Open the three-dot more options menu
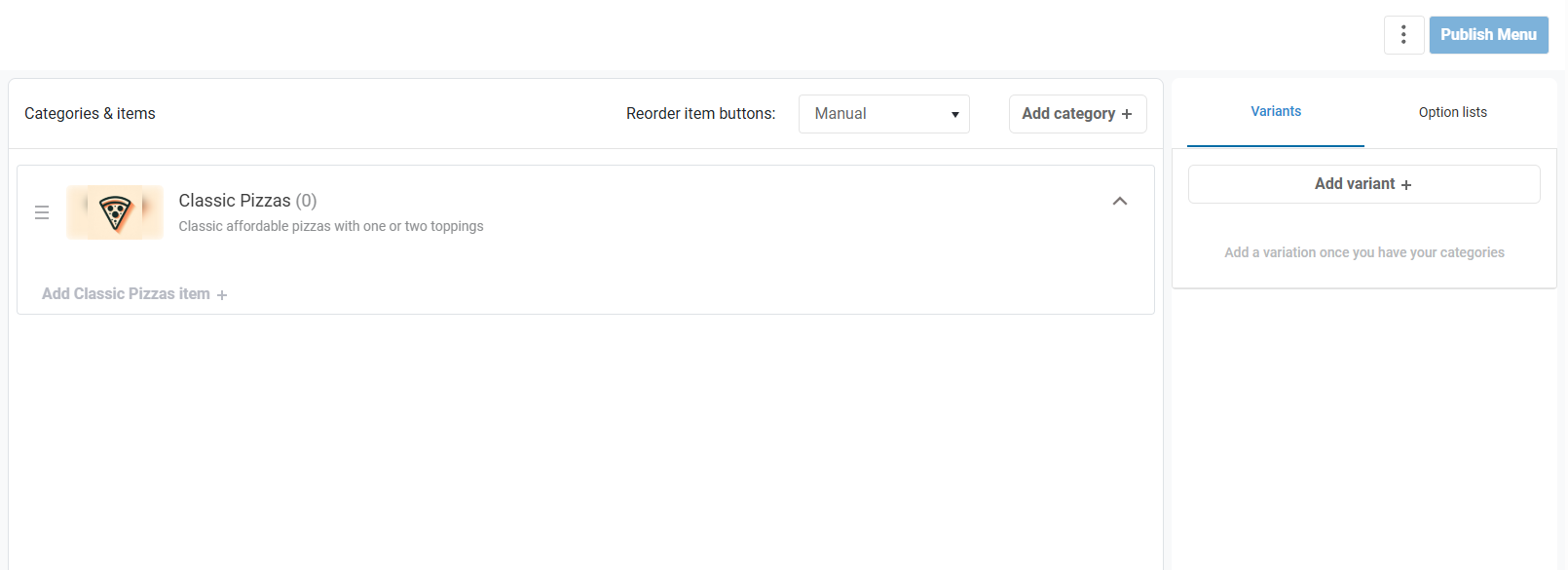 (1403, 35)
